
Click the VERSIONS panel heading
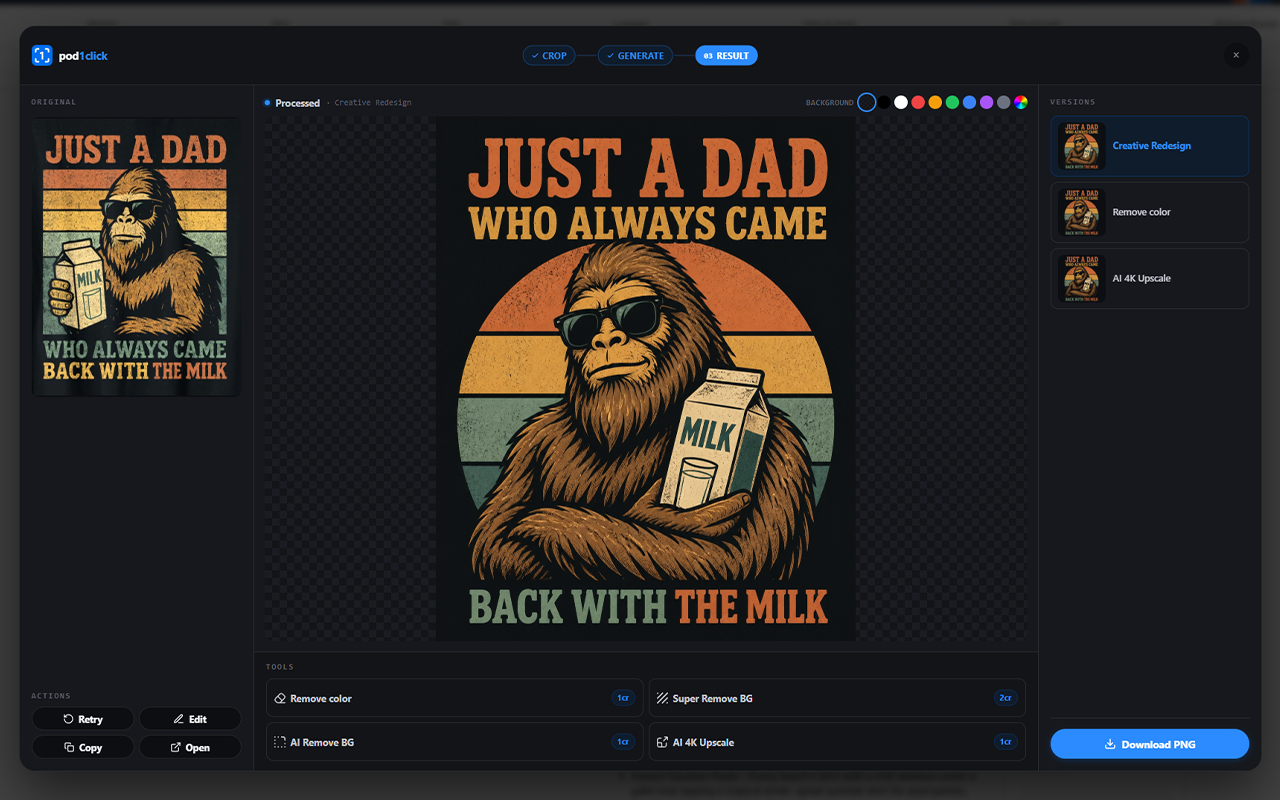click(1073, 102)
